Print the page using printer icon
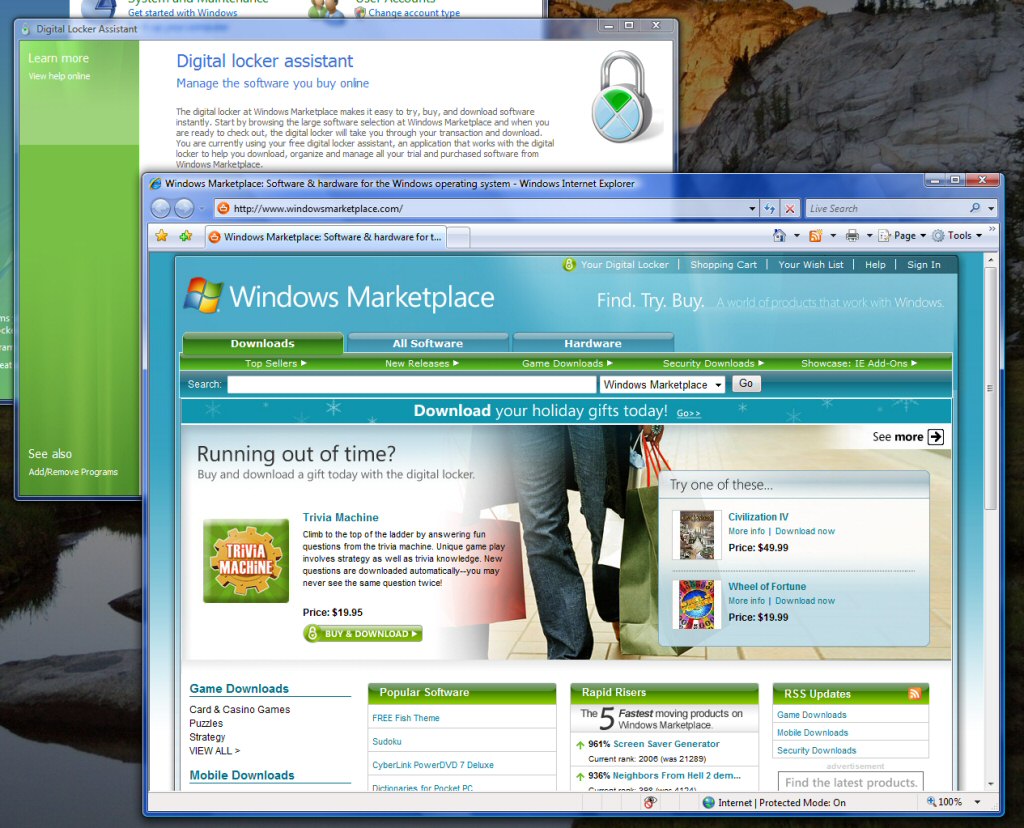The image size is (1024, 828). pyautogui.click(x=852, y=236)
